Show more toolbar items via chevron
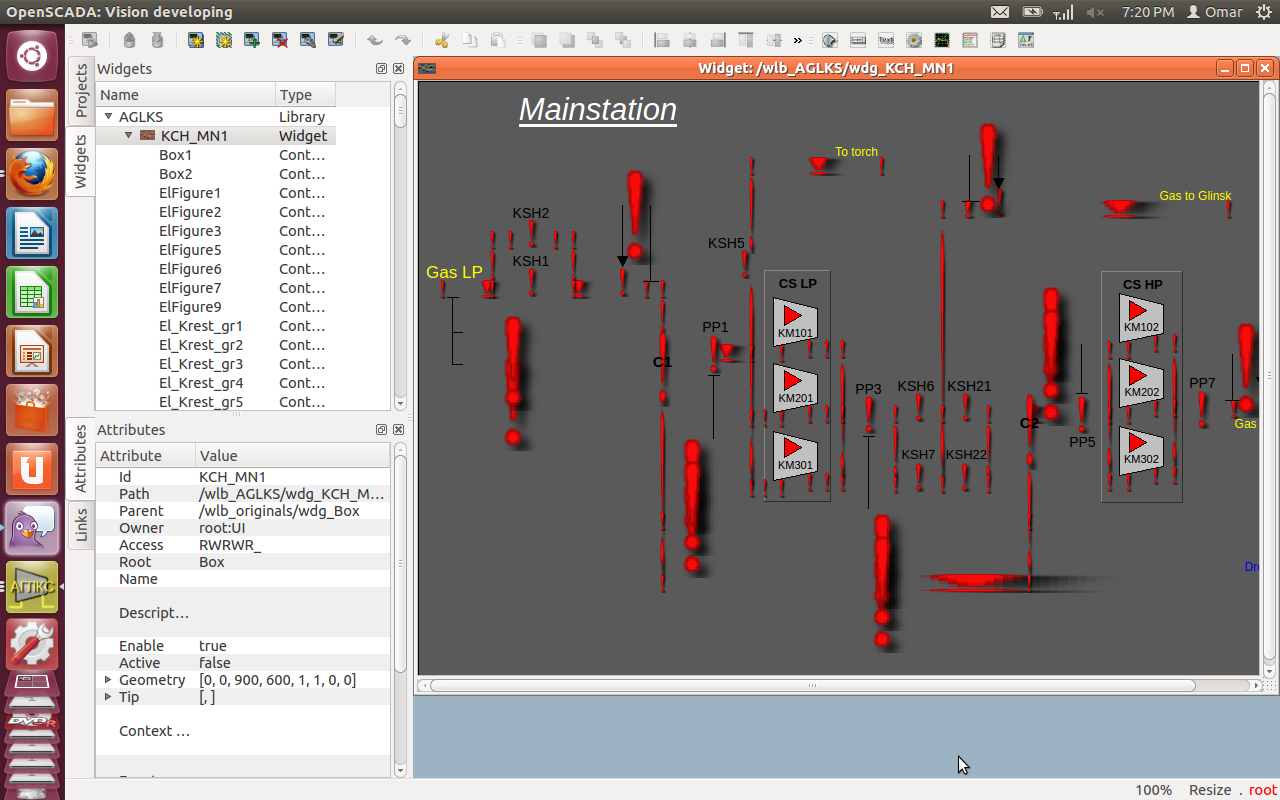Screen dimensions: 1280x800 pyautogui.click(x=798, y=41)
